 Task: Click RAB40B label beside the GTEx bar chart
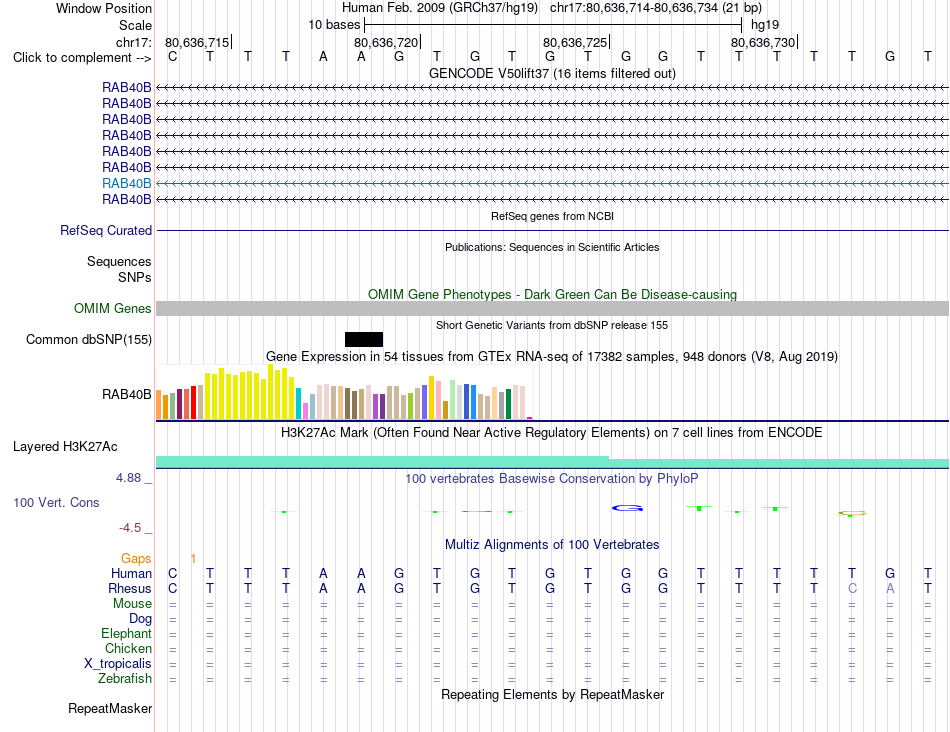point(127,394)
